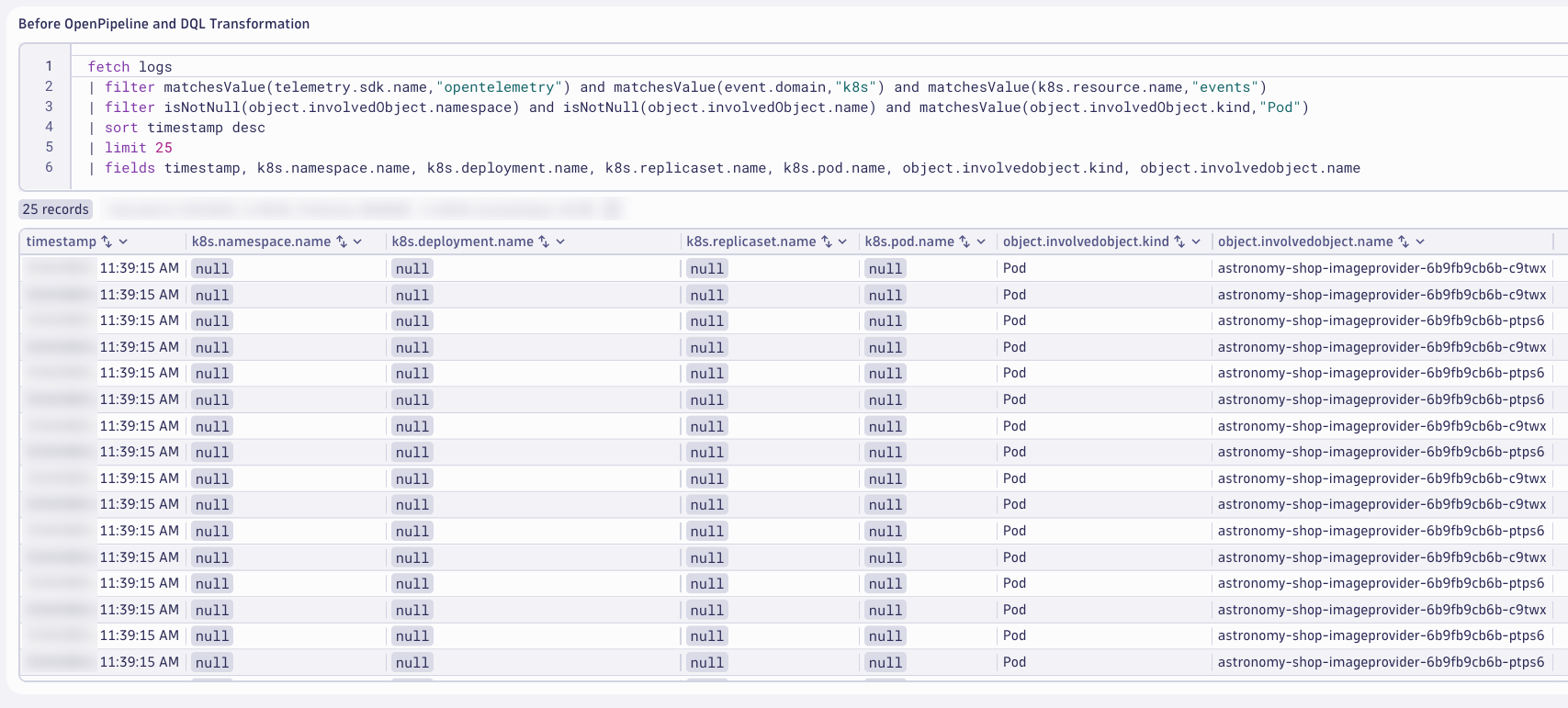Viewport: 1568px width, 708px height.
Task: Click the first row's k8s.replicaset.name null value
Action: click(706, 269)
